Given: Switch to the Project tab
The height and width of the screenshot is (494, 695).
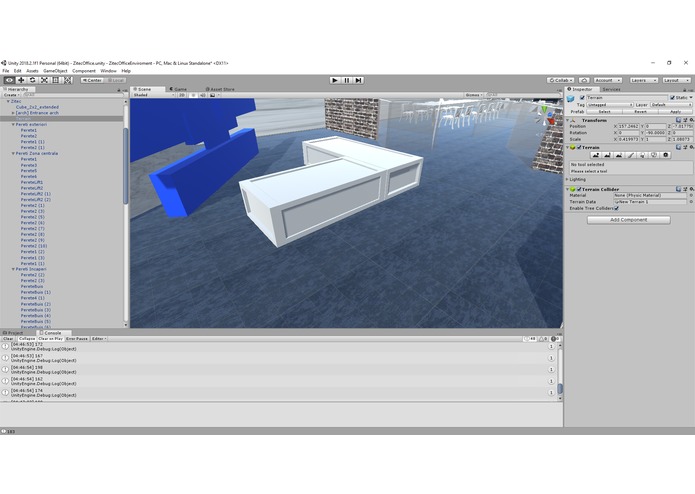Looking at the screenshot, I should pyautogui.click(x=13, y=333).
